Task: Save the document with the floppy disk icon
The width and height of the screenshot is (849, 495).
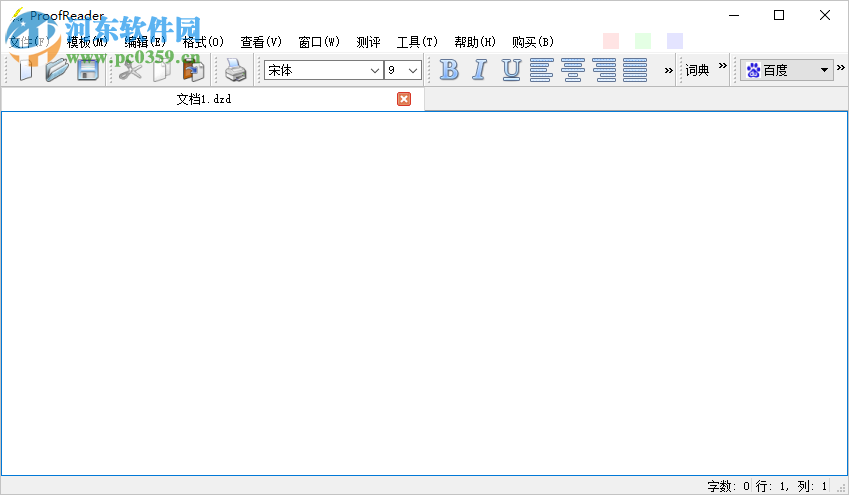Action: tap(87, 70)
